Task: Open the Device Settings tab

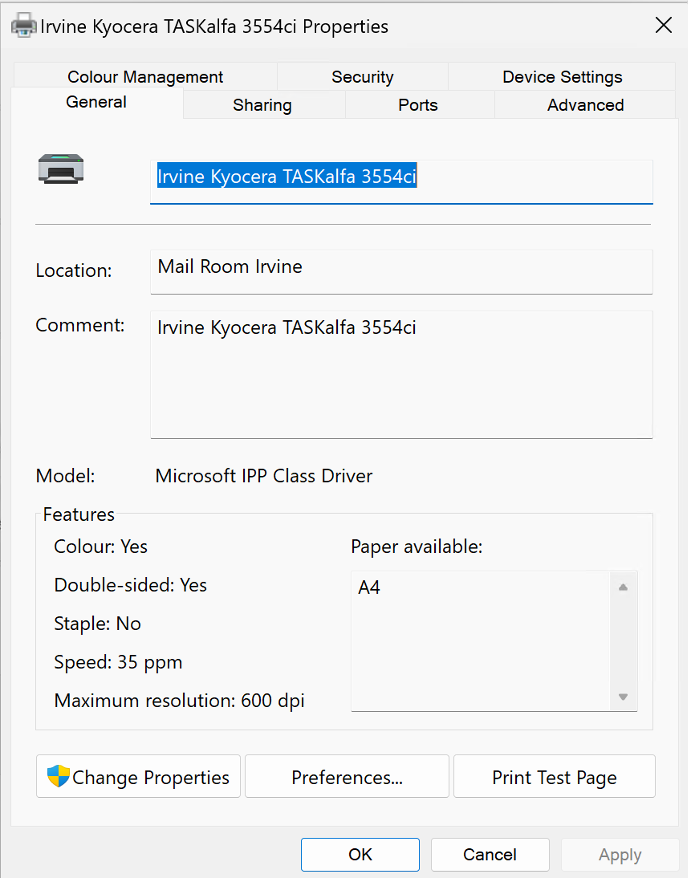Action: (x=562, y=77)
